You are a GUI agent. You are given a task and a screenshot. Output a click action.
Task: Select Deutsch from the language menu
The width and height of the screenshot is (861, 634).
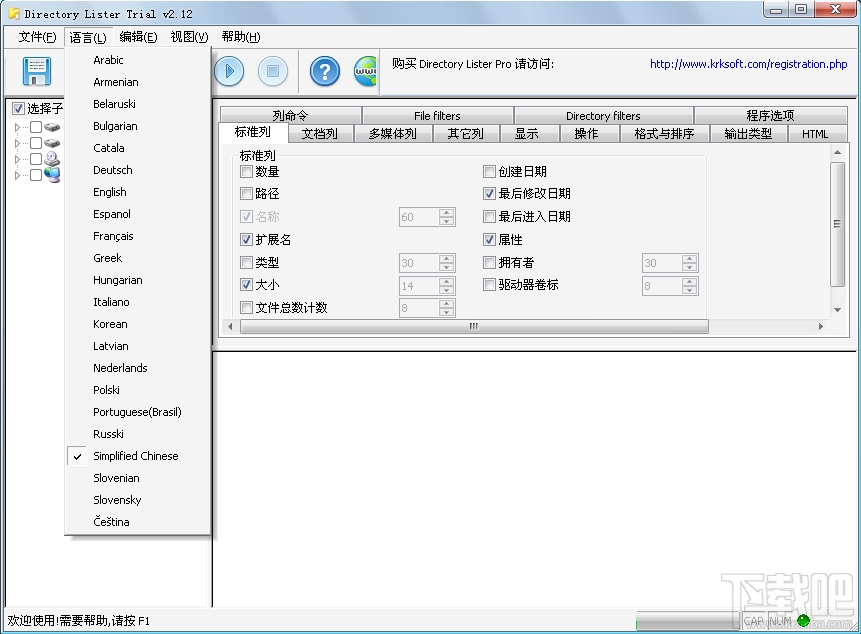point(112,170)
